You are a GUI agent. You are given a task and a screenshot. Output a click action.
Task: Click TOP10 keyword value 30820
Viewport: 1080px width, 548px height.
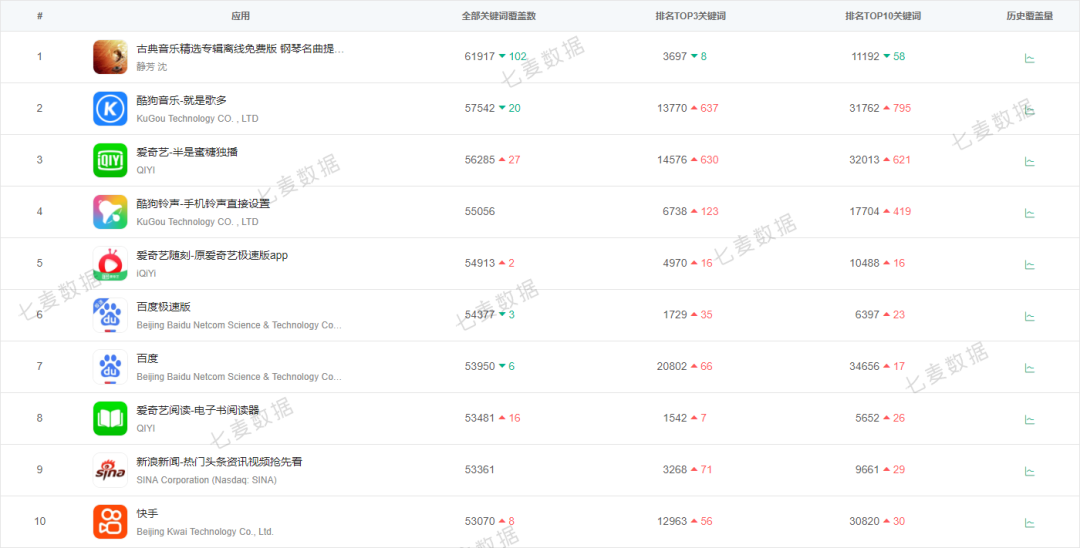click(864, 521)
